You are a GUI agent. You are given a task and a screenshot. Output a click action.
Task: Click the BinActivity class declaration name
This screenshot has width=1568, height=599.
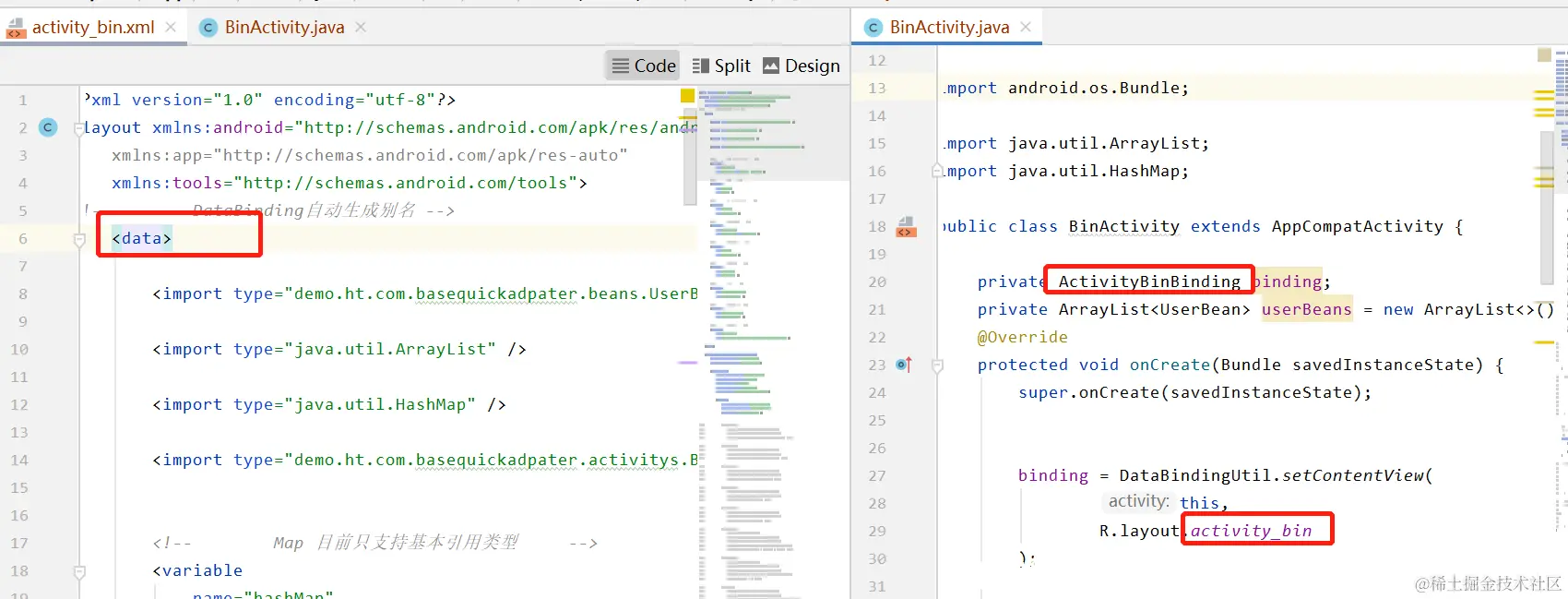pyautogui.click(x=1123, y=226)
